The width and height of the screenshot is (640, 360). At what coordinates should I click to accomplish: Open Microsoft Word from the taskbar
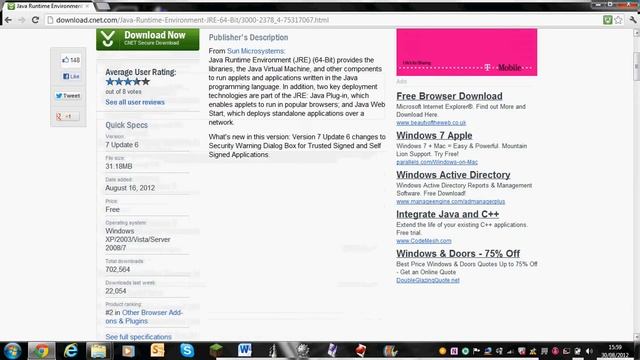coord(244,351)
